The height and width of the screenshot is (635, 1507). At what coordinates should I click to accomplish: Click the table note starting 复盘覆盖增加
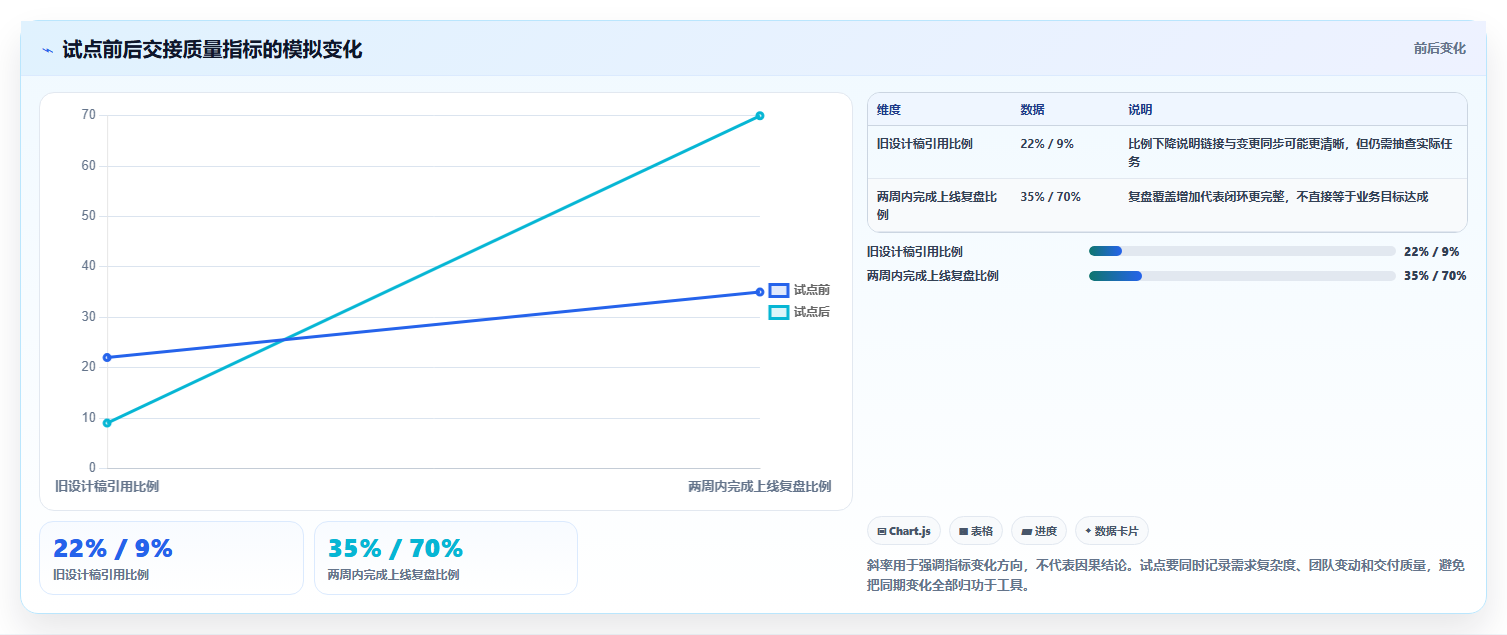[1278, 197]
